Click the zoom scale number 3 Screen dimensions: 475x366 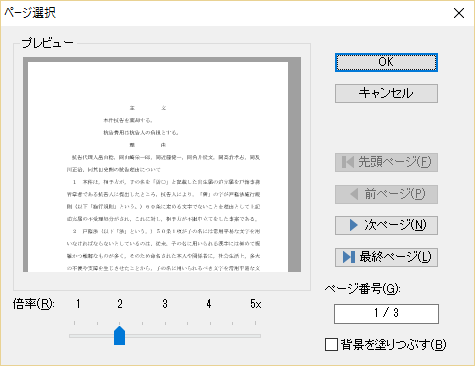pyautogui.click(x=165, y=304)
